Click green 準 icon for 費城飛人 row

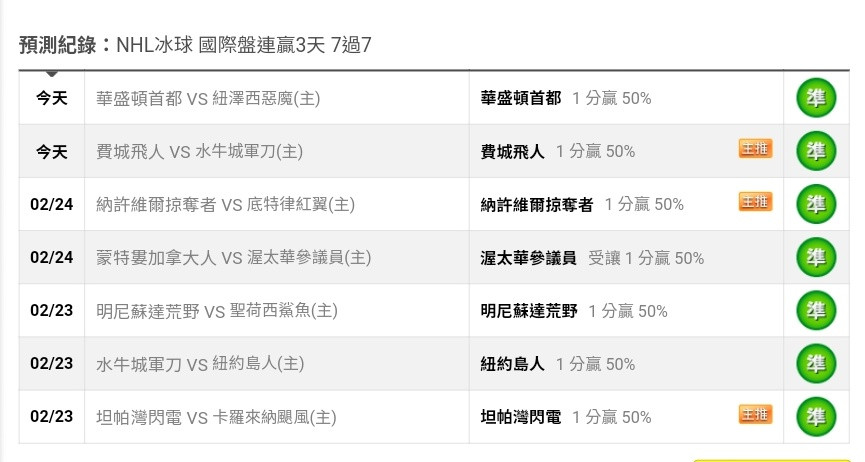[816, 151]
